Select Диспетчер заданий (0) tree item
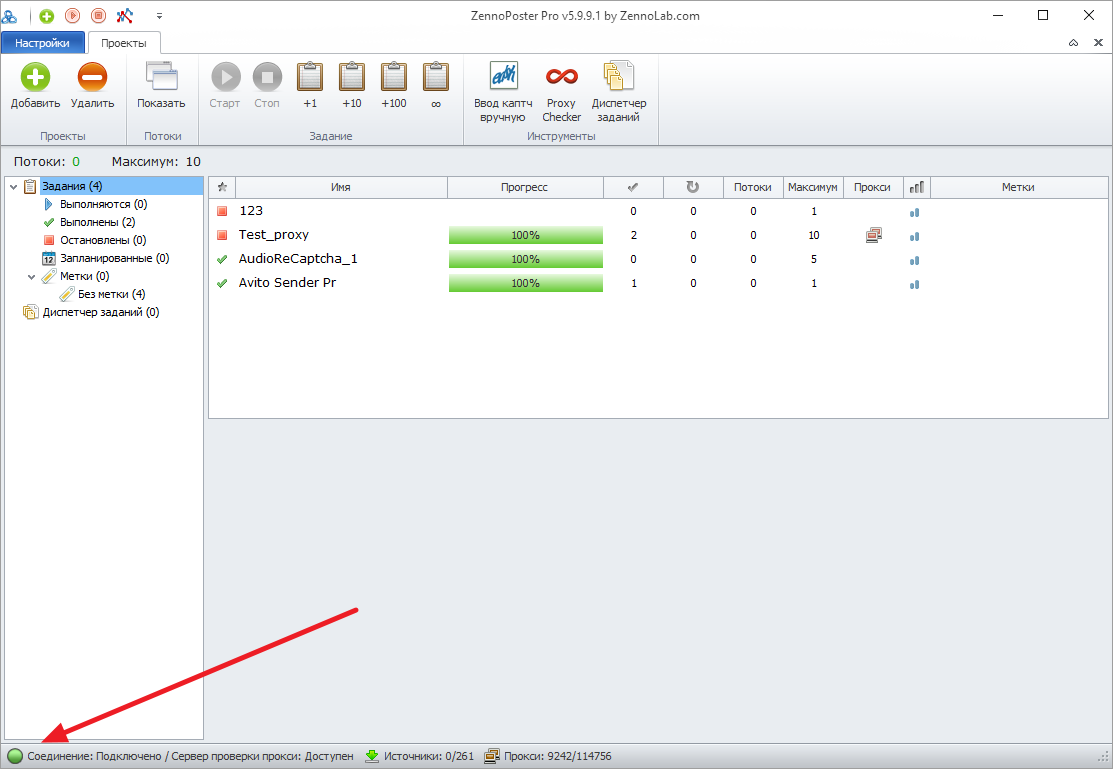The height and width of the screenshot is (769, 1113). click(101, 312)
